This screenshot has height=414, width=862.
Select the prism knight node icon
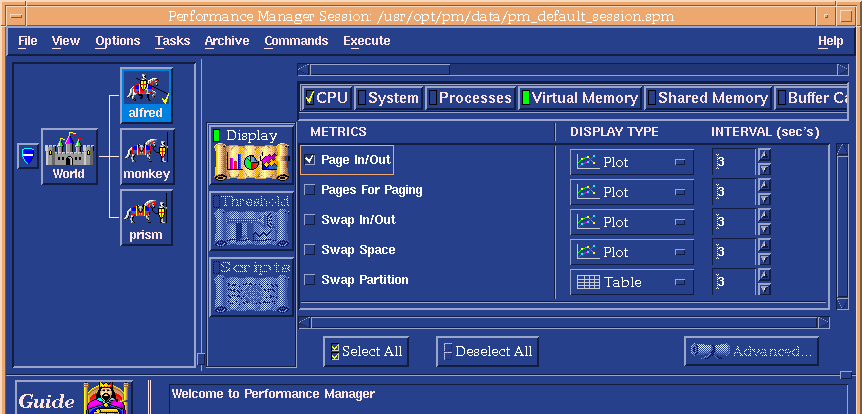[146, 218]
